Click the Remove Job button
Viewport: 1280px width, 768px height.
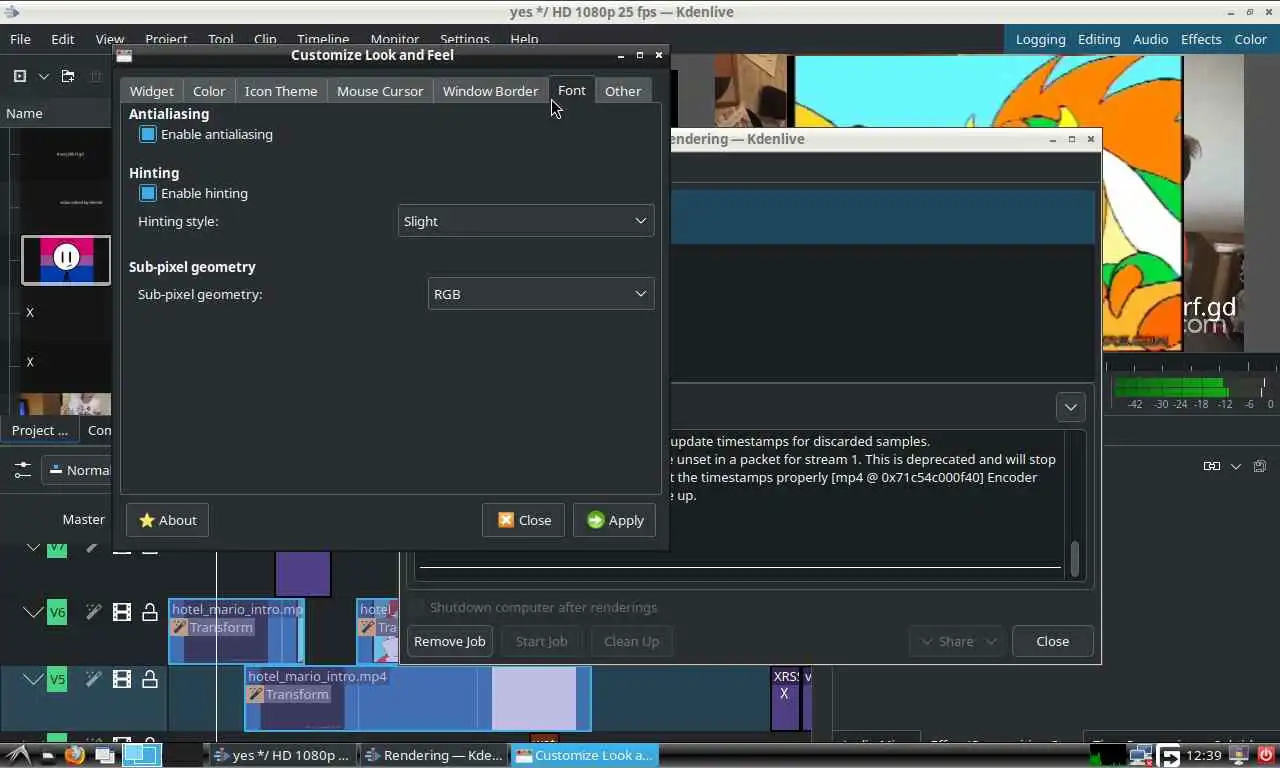pos(449,641)
